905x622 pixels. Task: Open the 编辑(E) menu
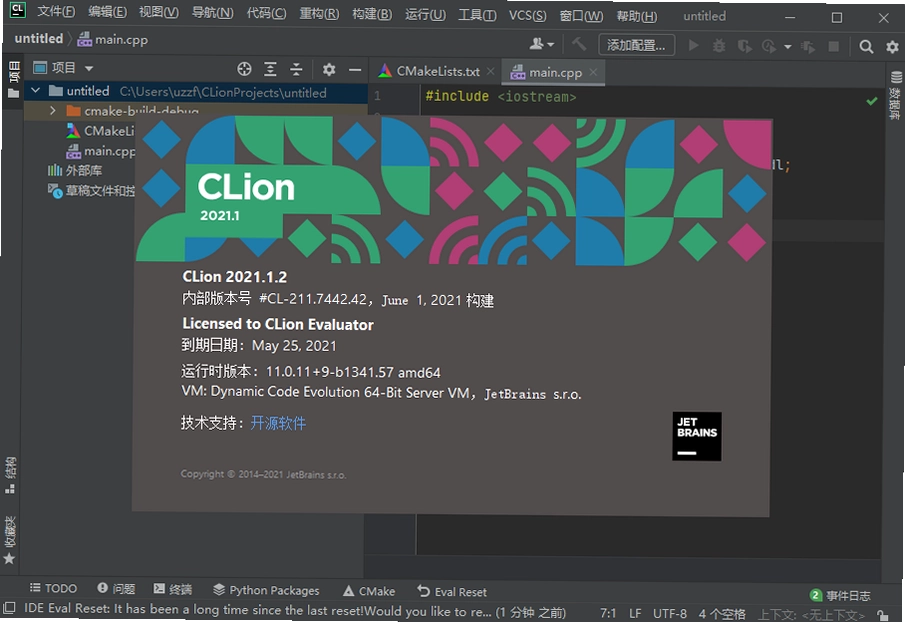[x=107, y=12]
